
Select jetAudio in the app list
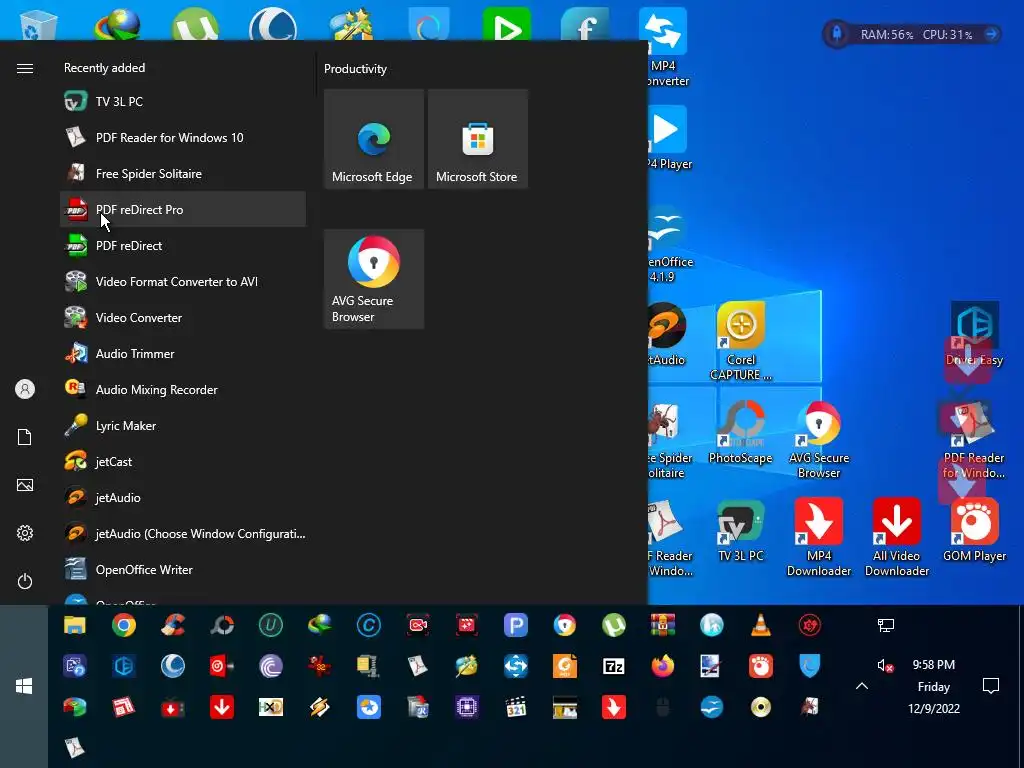183,498
